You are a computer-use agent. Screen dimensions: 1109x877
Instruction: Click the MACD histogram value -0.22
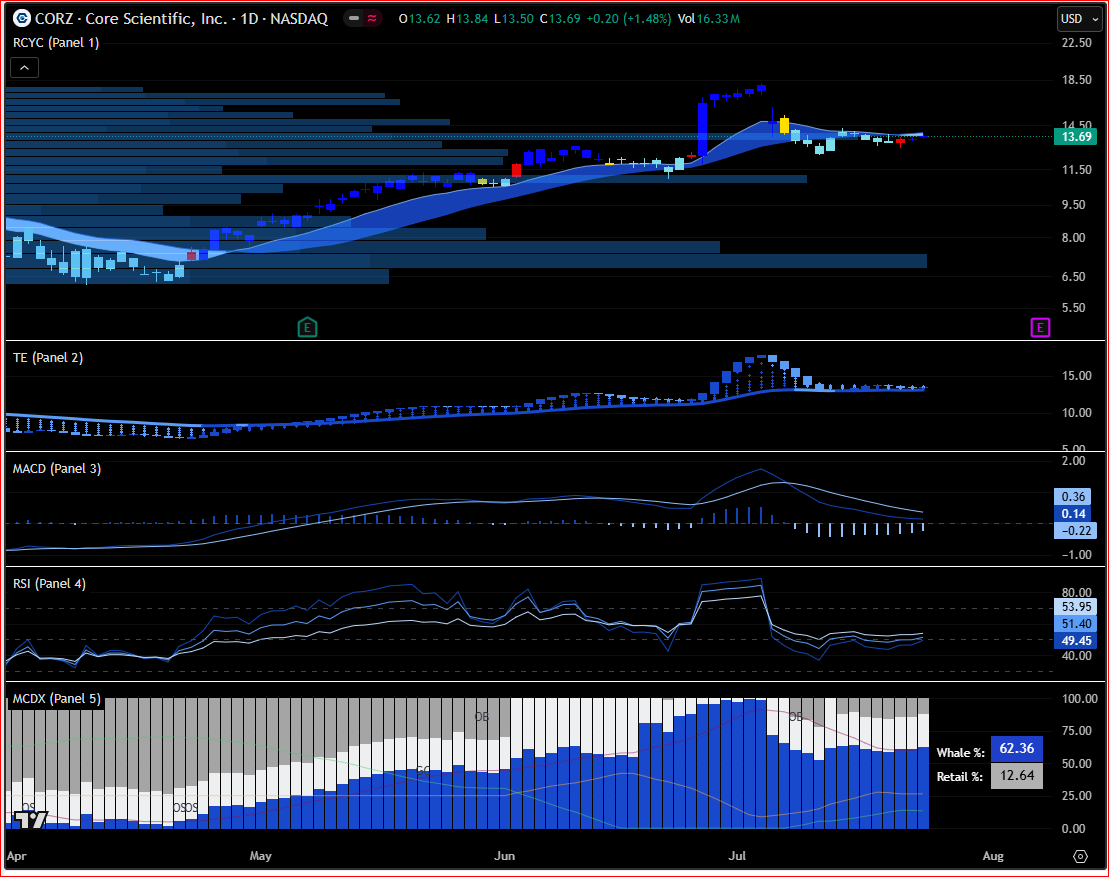[1076, 530]
